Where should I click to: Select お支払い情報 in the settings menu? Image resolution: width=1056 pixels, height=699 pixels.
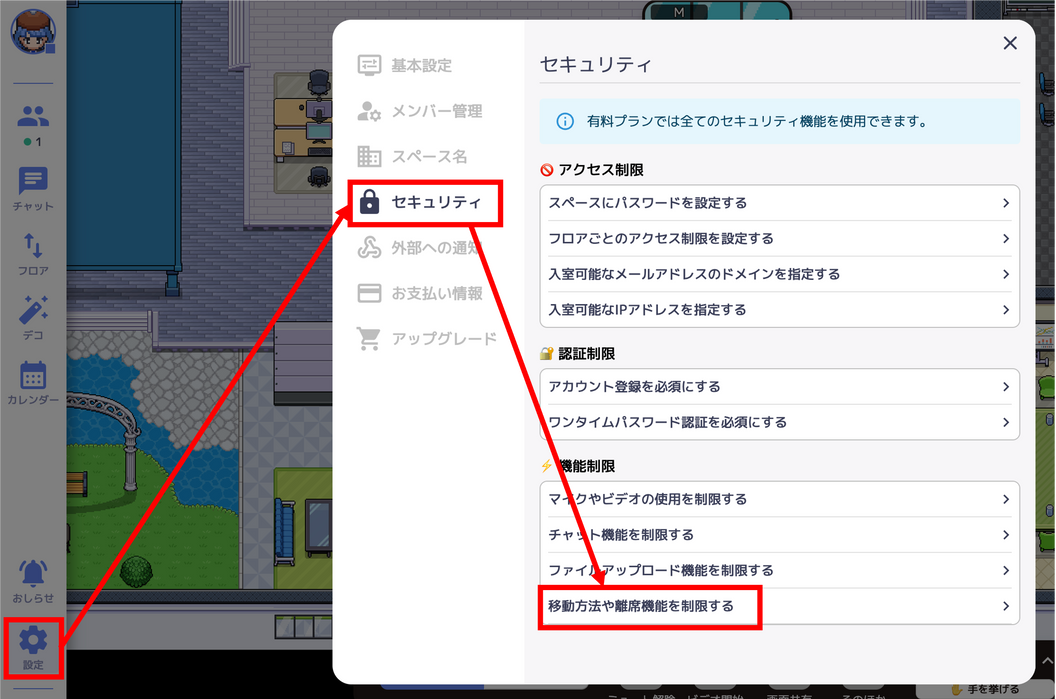click(x=437, y=293)
